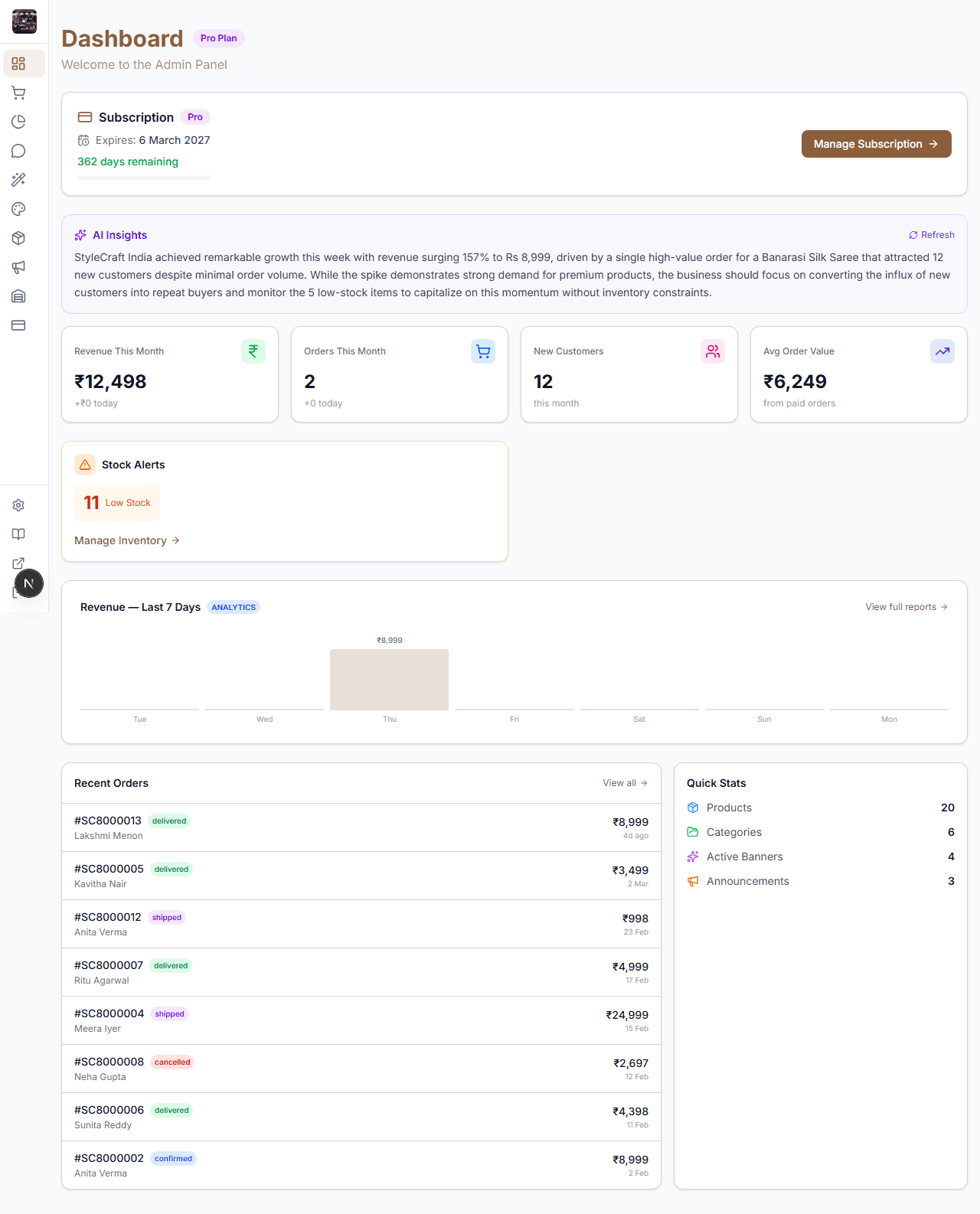Viewport: 980px width, 1214px height.
Task: Click View all in Recent Orders
Action: [x=626, y=783]
